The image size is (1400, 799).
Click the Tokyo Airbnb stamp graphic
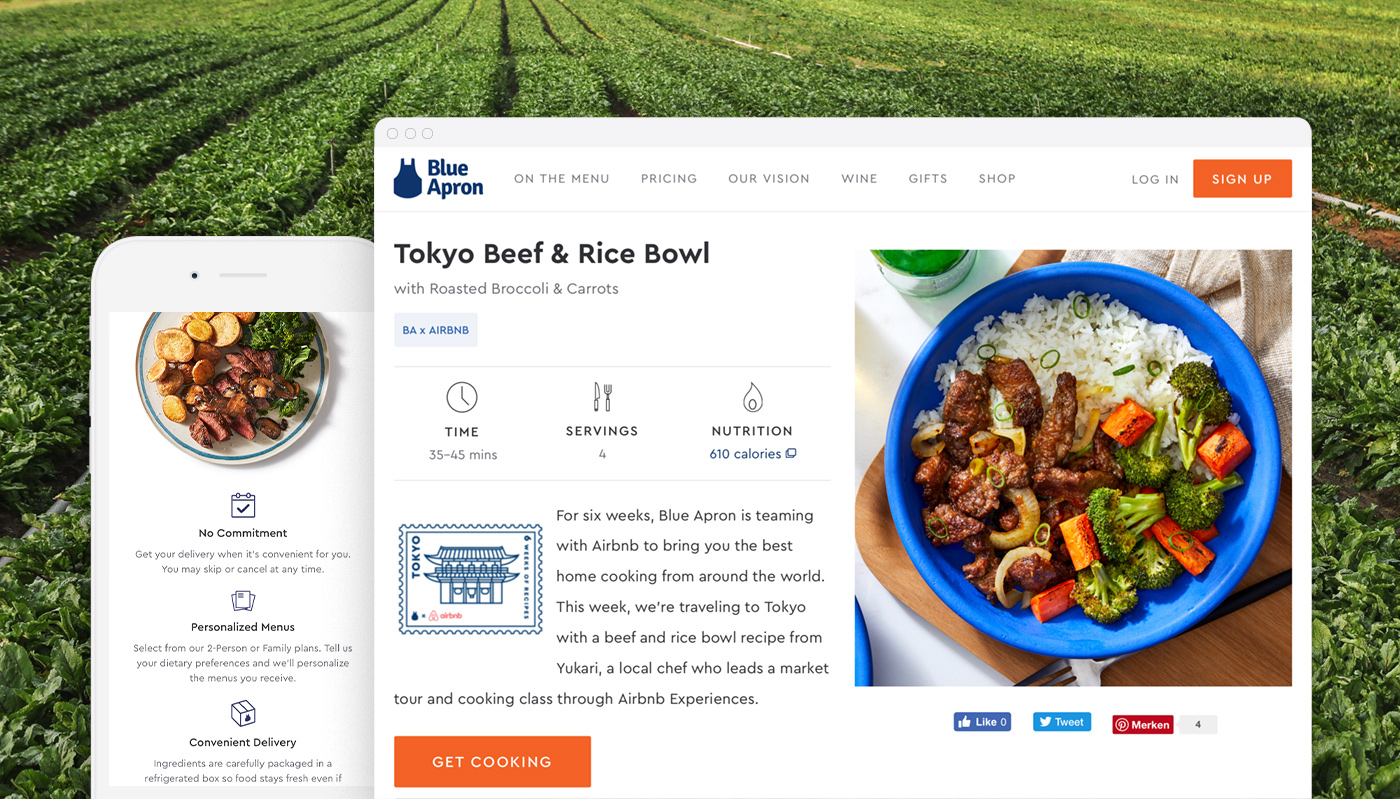coord(470,578)
